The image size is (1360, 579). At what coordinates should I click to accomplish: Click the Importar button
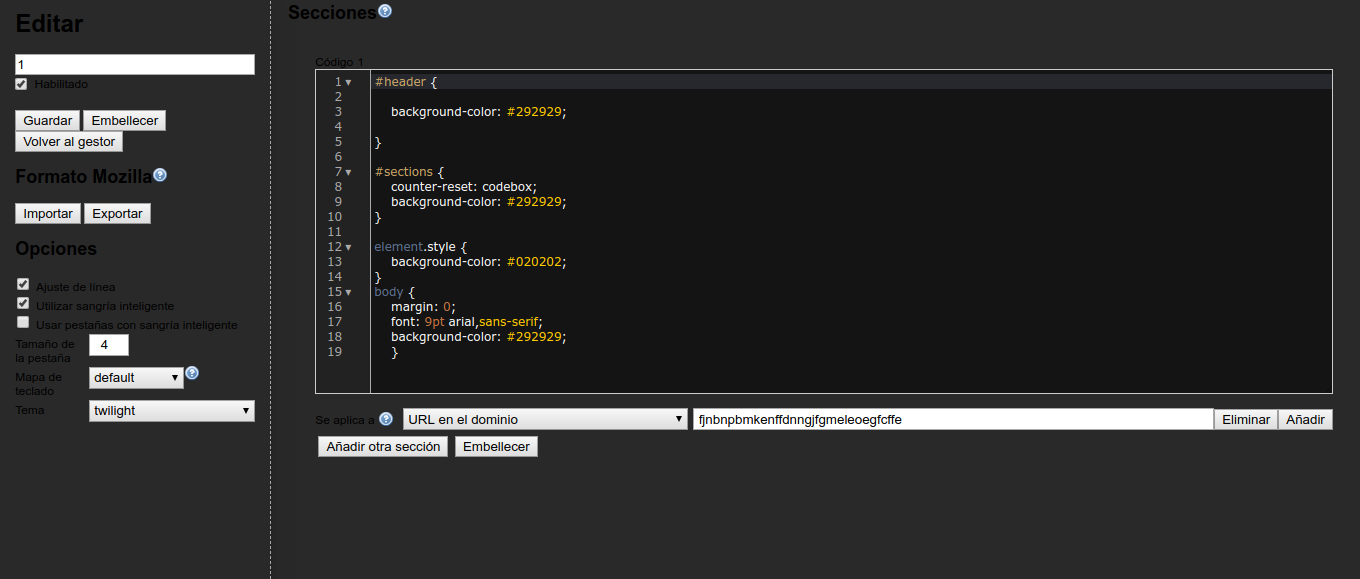point(47,213)
